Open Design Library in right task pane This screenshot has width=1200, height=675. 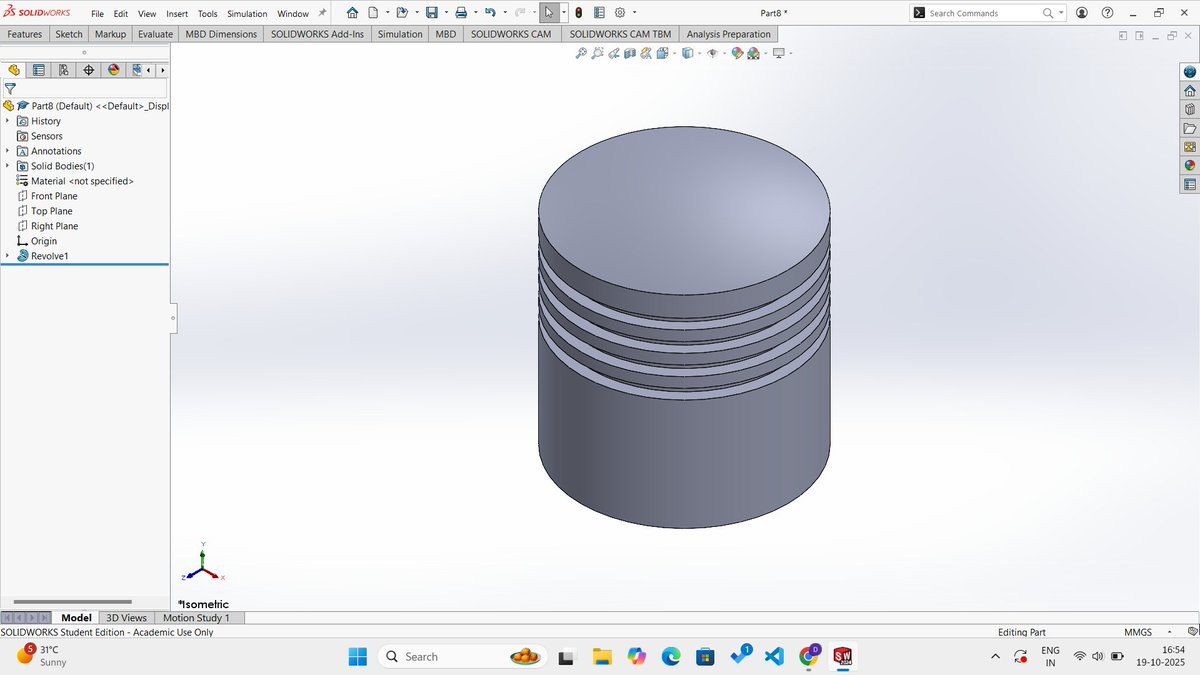(1189, 110)
